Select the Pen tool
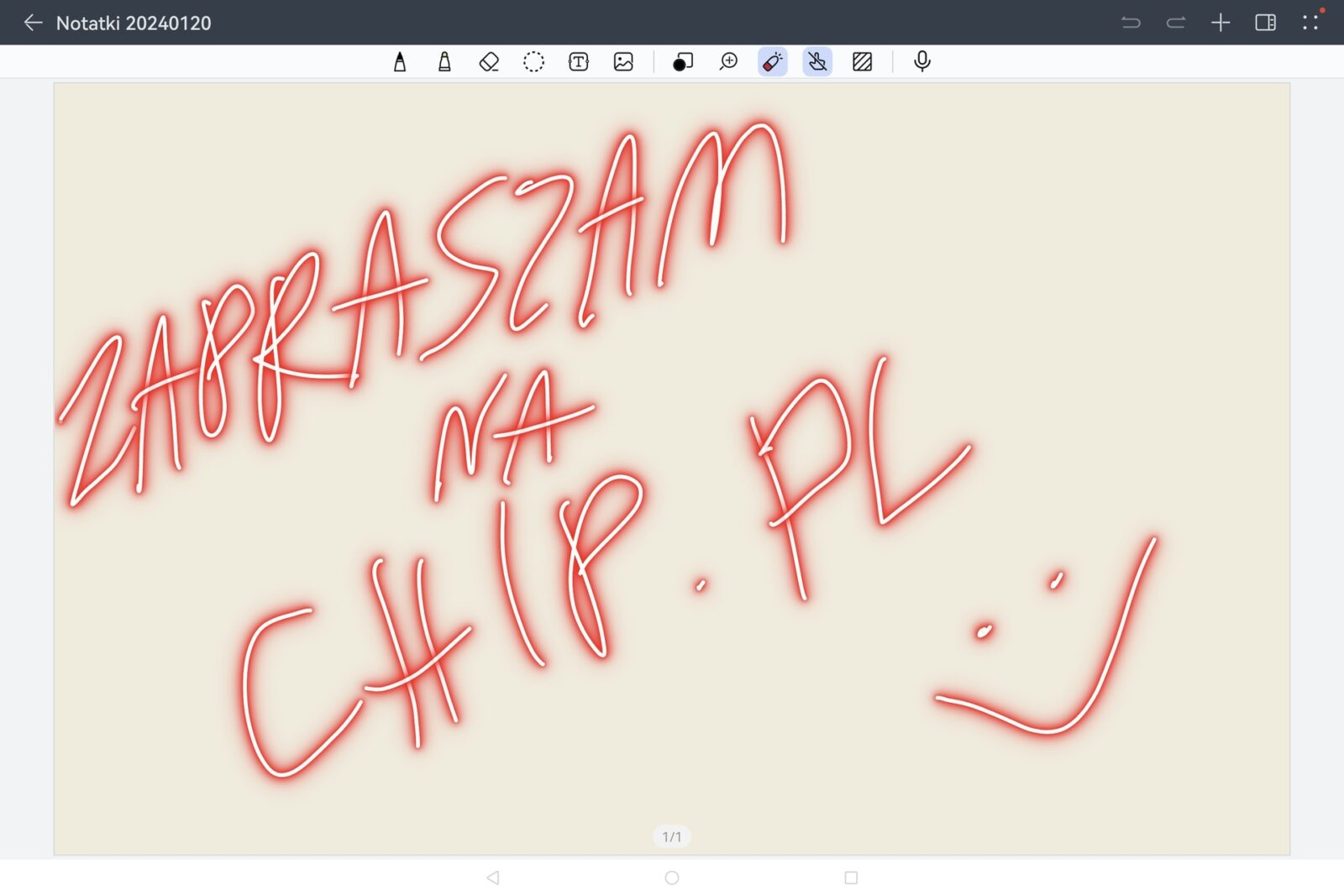1344x896 pixels. [x=400, y=62]
